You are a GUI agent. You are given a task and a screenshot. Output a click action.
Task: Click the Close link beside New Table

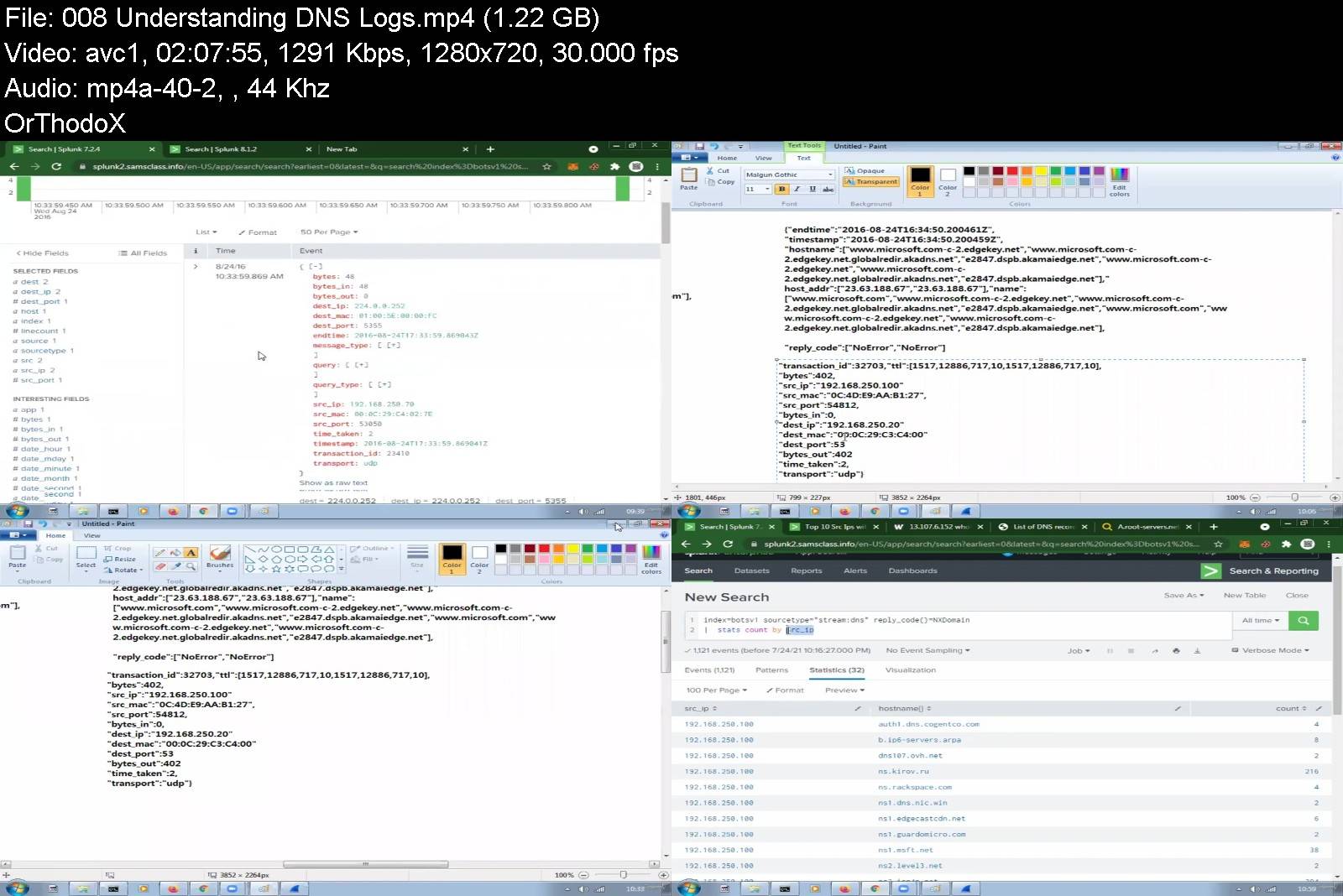(1297, 595)
